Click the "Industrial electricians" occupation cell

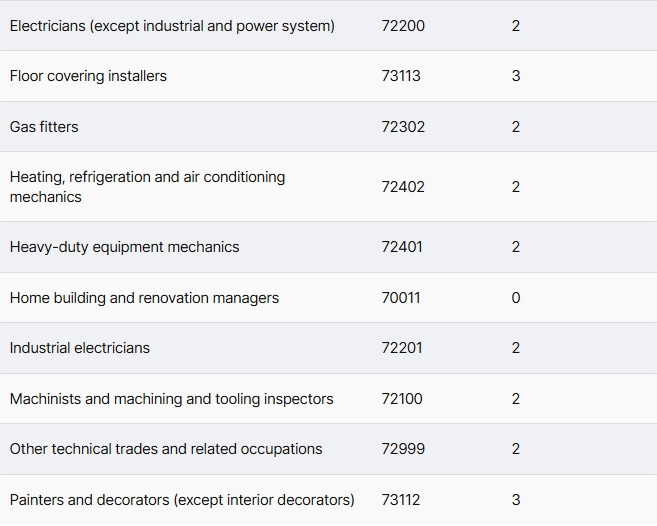pyautogui.click(x=80, y=348)
